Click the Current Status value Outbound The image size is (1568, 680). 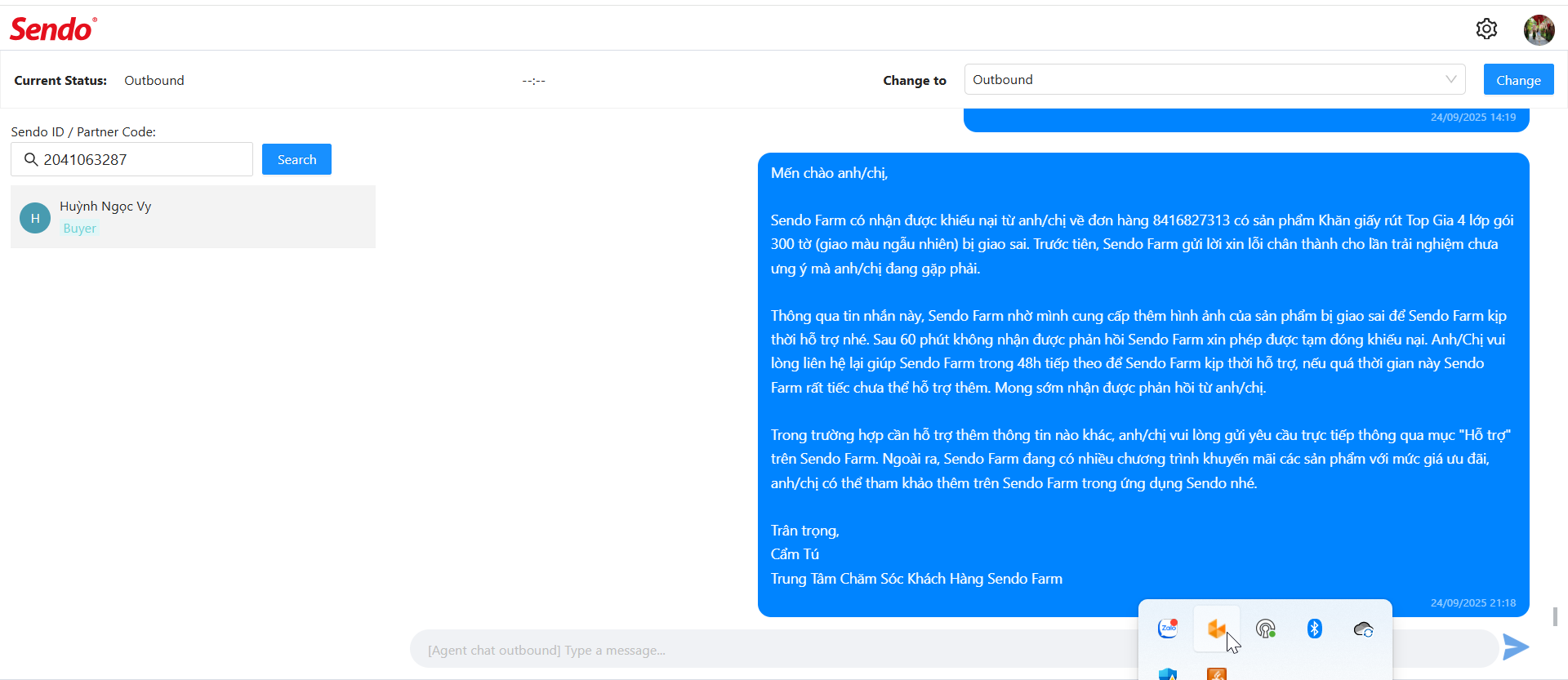pos(154,80)
